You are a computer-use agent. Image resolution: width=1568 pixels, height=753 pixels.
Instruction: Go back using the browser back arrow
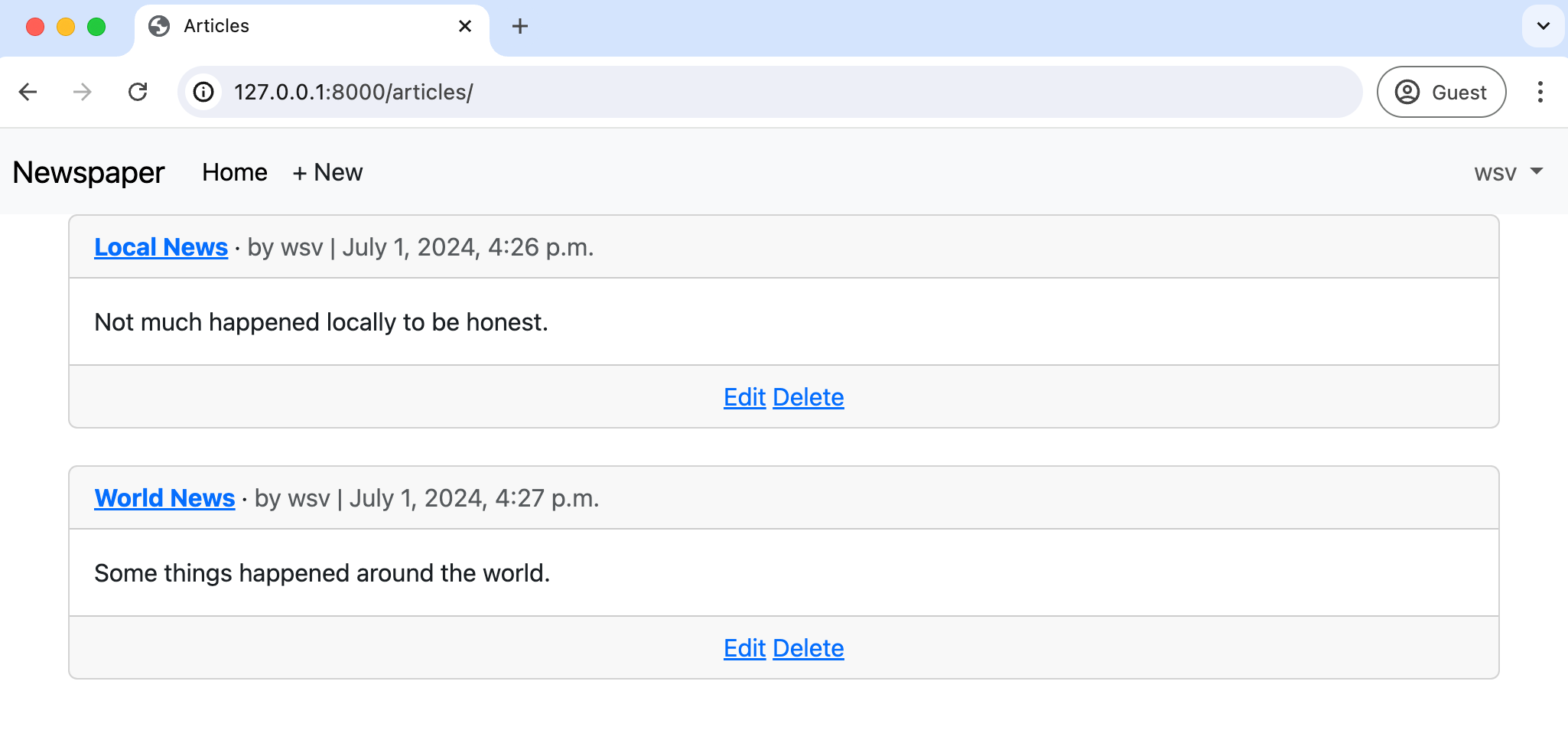28,92
